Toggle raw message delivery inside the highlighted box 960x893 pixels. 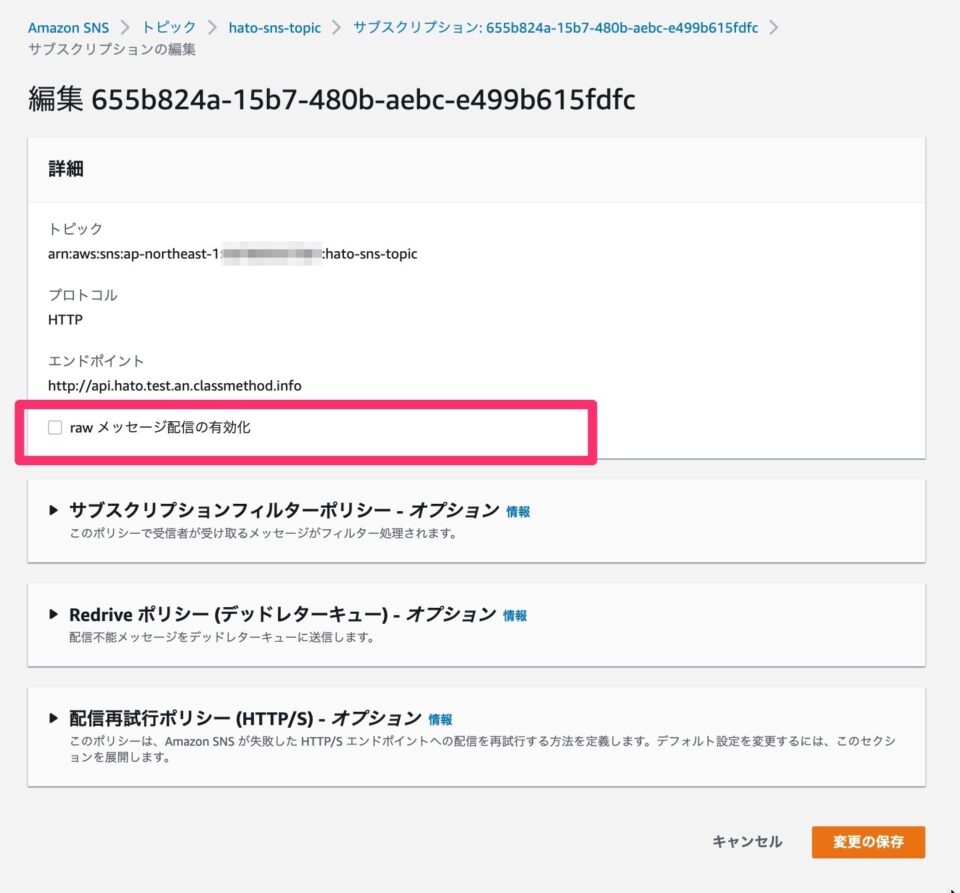[56, 426]
